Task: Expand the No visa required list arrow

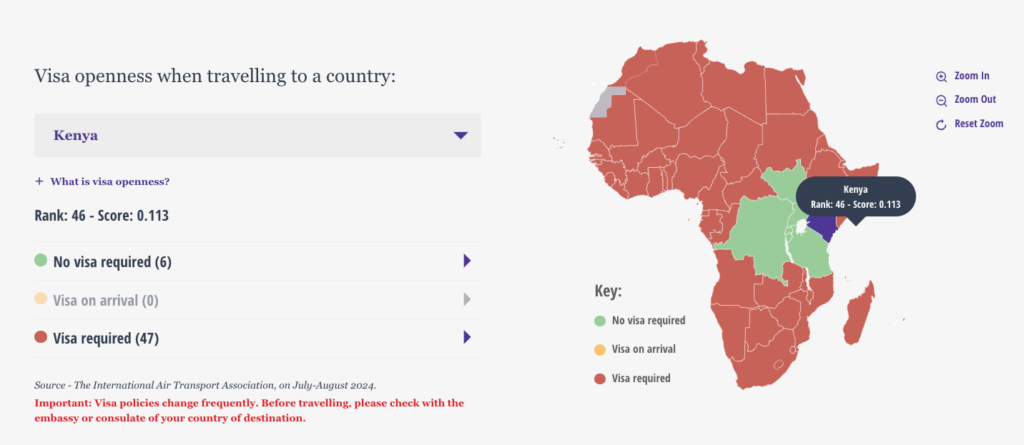Action: 466,261
